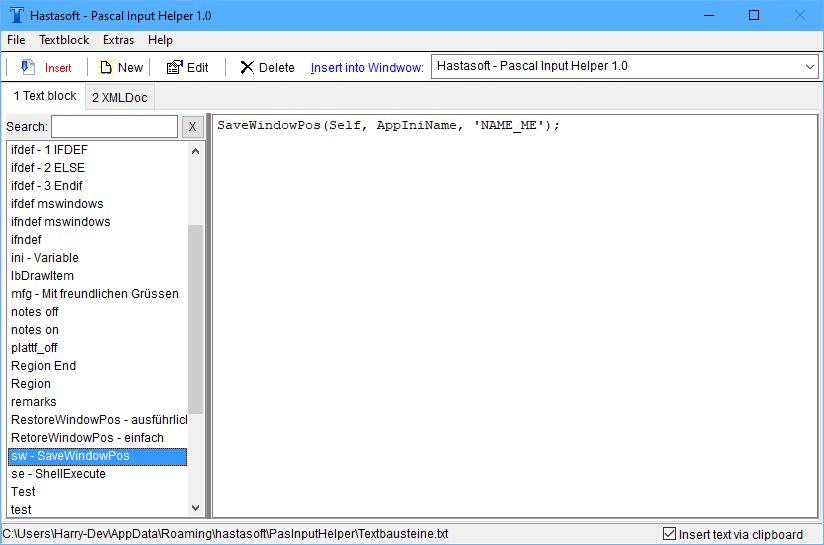The height and width of the screenshot is (545, 824).
Task: Select the plain 'ifndef' entry
Action: (98, 240)
